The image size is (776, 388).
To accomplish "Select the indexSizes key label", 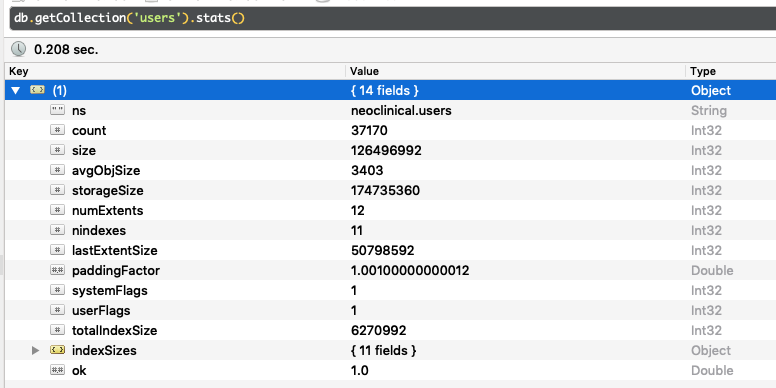I will point(104,351).
